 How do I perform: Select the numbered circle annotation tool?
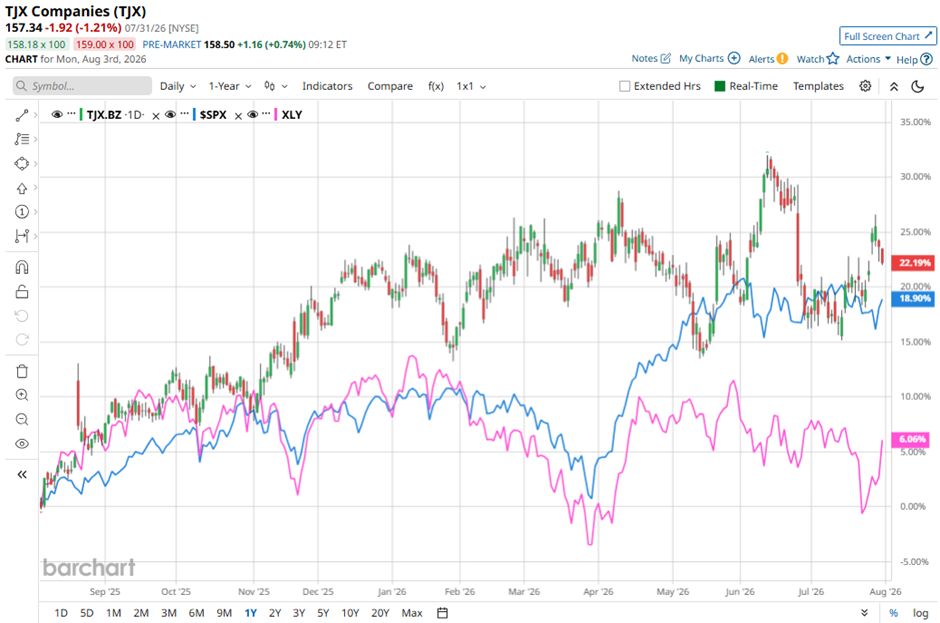(22, 212)
